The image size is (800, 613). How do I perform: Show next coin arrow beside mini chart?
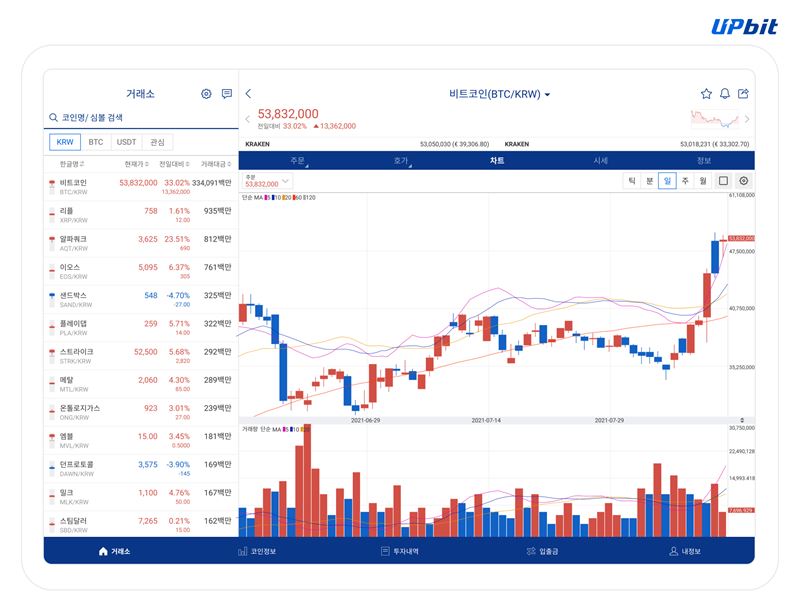pos(747,119)
